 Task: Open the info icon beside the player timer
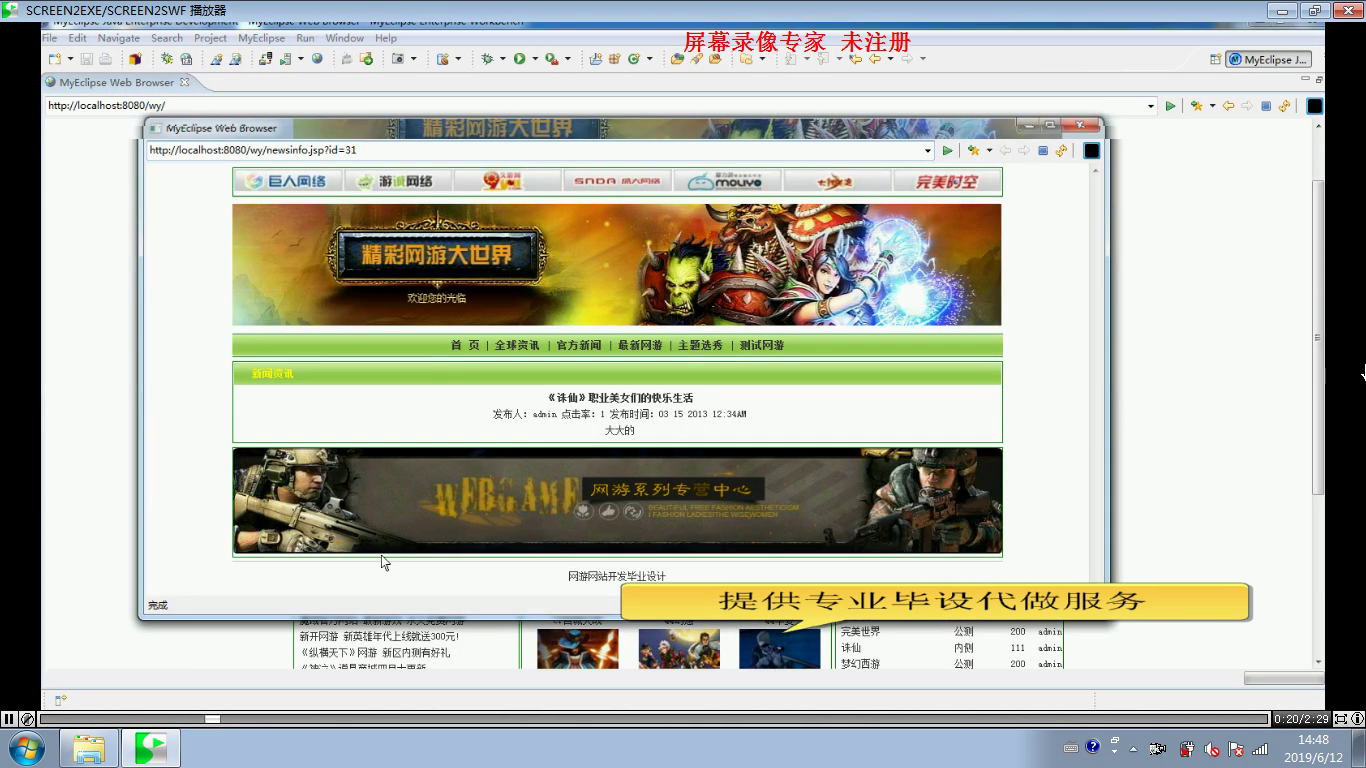coord(1357,718)
